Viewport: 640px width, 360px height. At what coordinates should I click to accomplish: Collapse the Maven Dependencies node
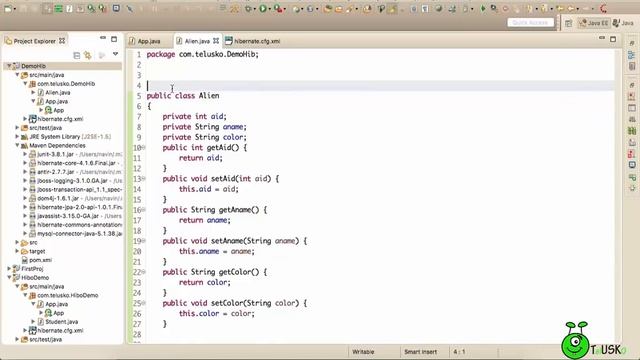(x=17, y=145)
